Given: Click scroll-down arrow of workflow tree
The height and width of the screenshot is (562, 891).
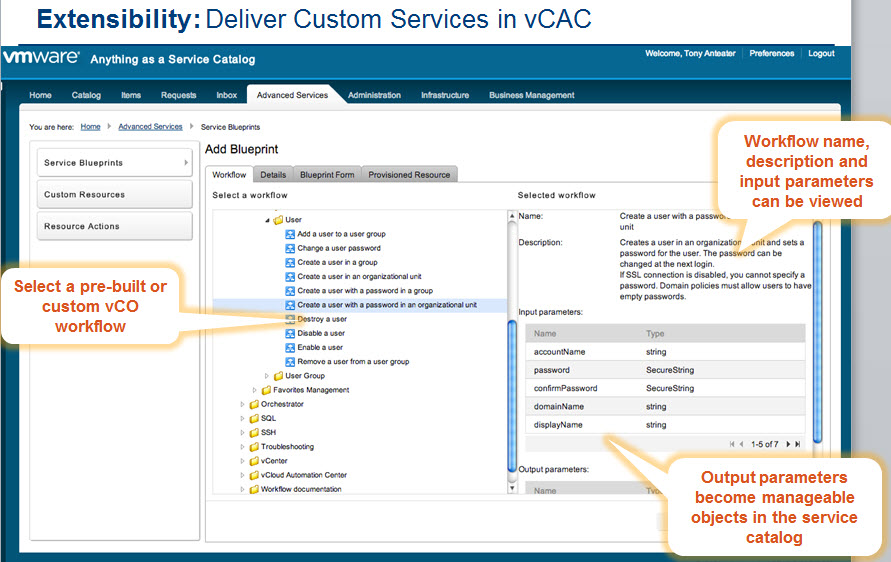Looking at the screenshot, I should (x=512, y=488).
